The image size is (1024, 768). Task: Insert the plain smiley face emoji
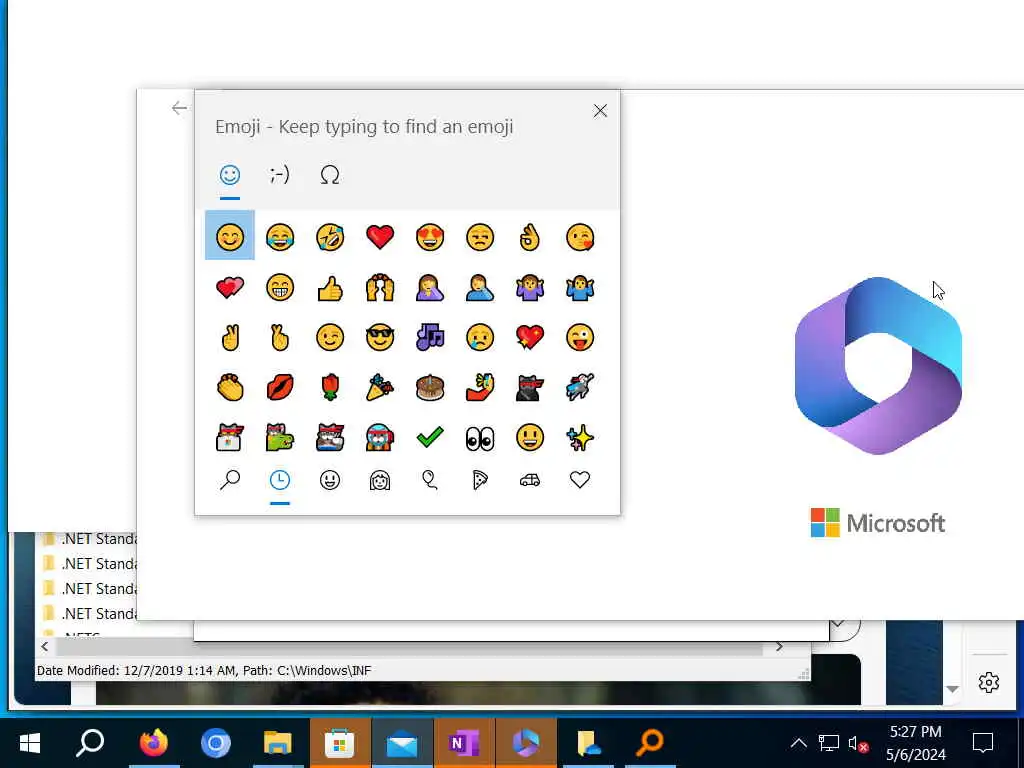[530, 438]
